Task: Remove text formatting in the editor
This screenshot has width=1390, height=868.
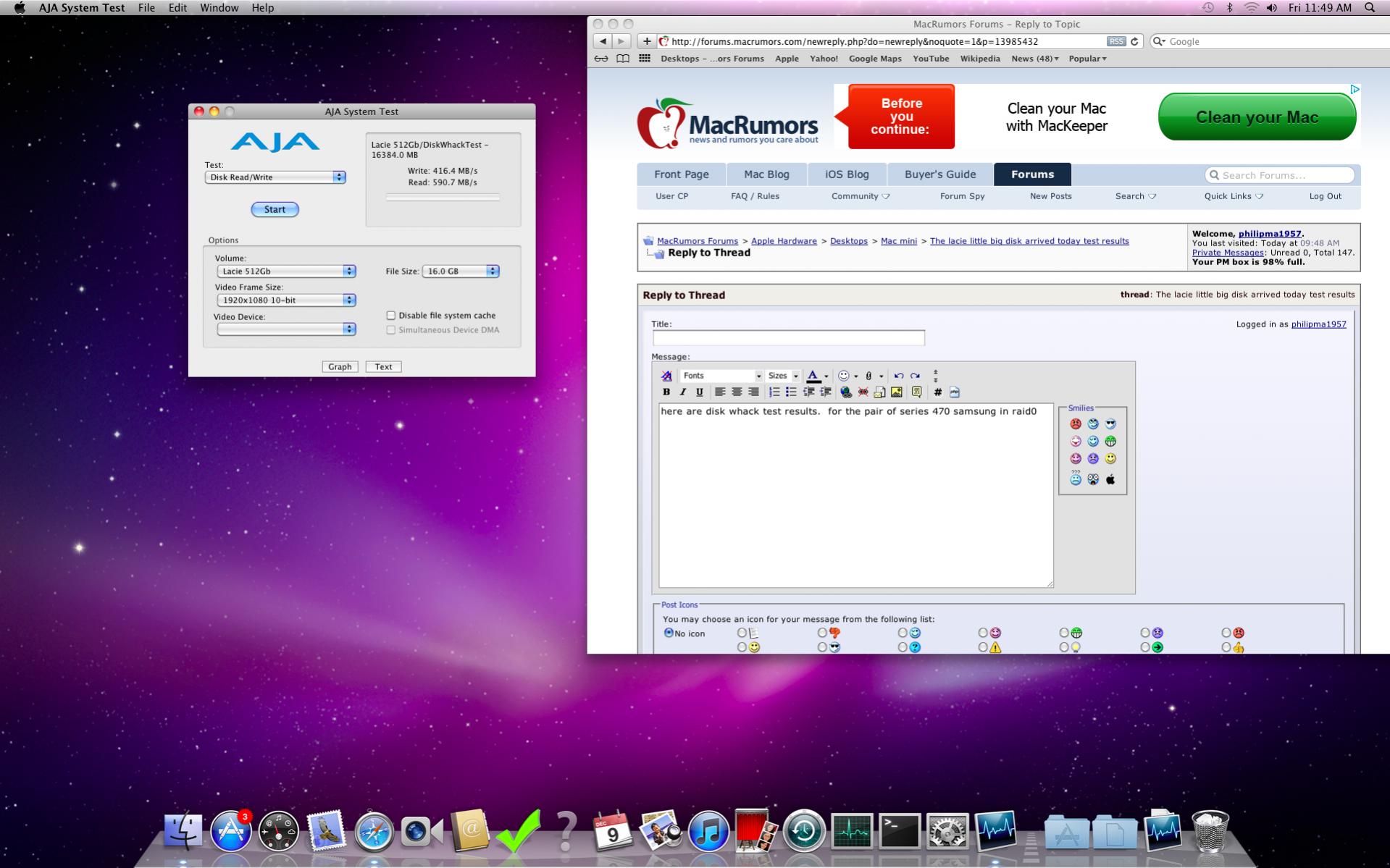Action: point(666,376)
